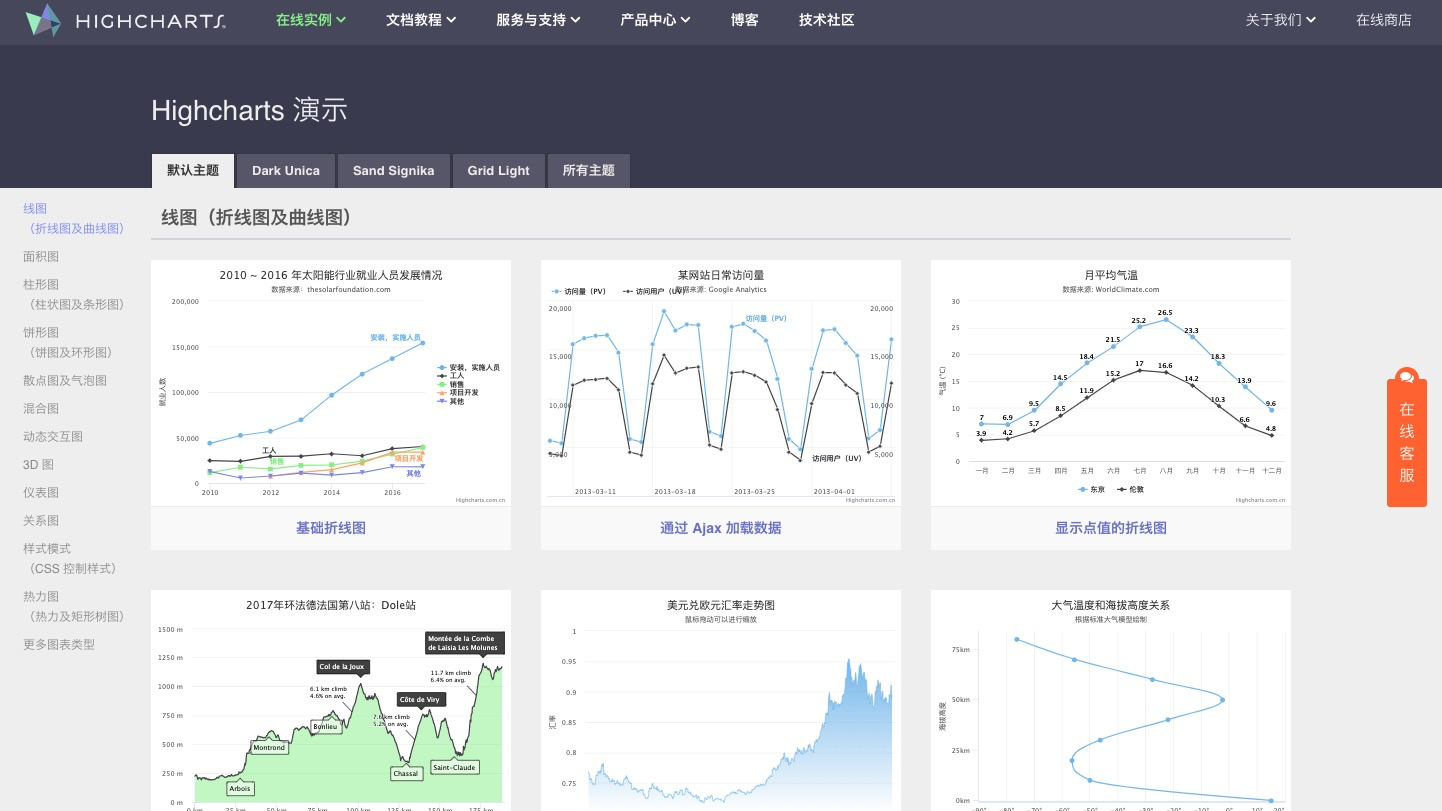The height and width of the screenshot is (811, 1442).
Task: Open the 在线客服 chat bubble icon
Action: point(1407,377)
